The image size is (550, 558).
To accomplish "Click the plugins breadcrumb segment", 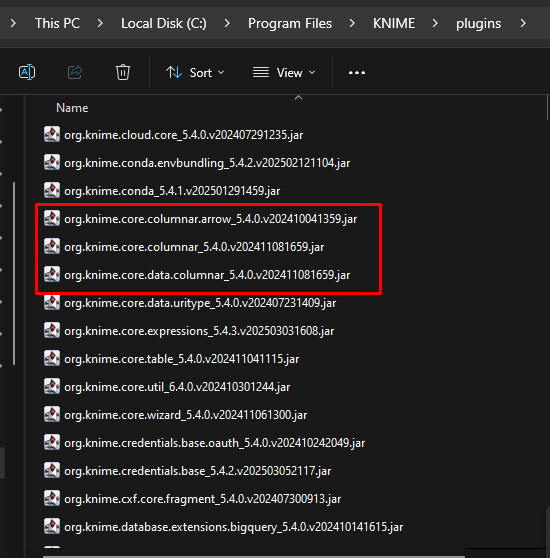I will point(478,23).
